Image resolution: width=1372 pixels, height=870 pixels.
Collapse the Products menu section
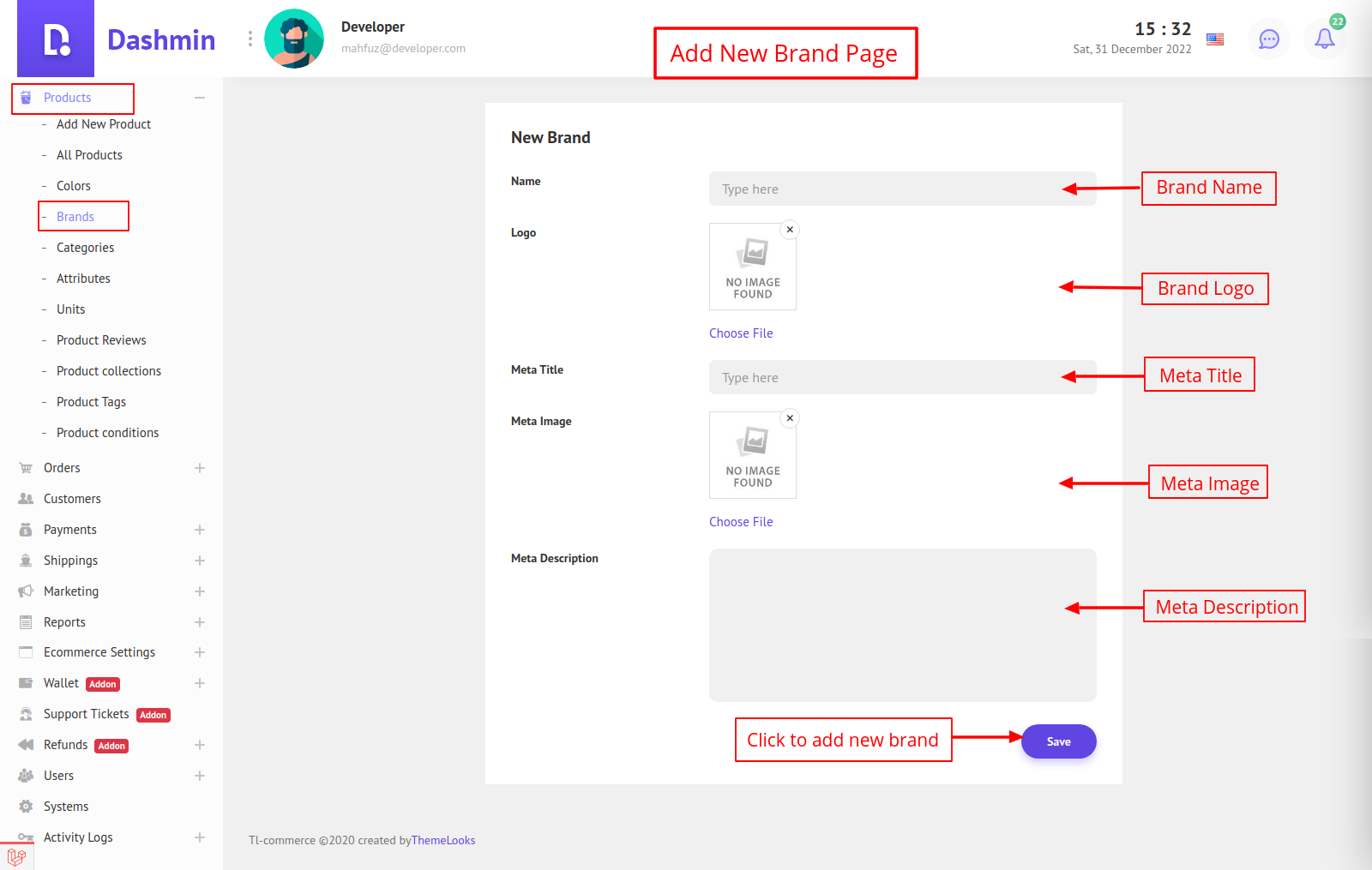[x=200, y=98]
